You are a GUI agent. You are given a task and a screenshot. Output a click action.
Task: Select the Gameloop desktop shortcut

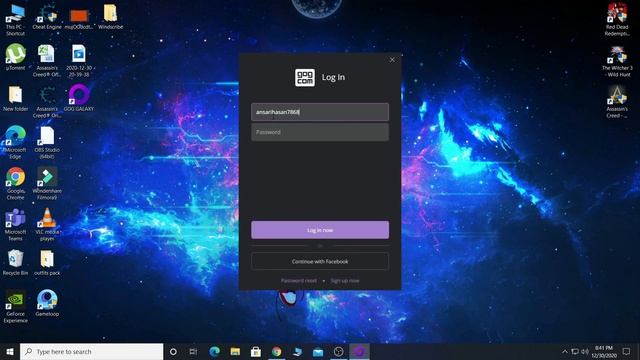tap(47, 303)
